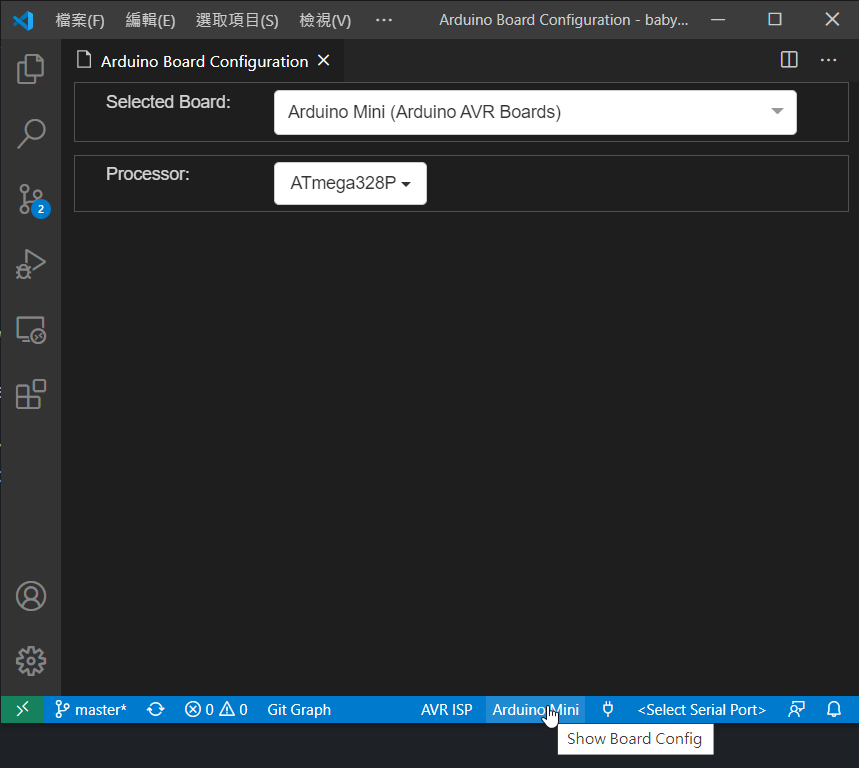Open the ATmega328P processor dropdown
This screenshot has height=768, width=859.
coord(350,183)
